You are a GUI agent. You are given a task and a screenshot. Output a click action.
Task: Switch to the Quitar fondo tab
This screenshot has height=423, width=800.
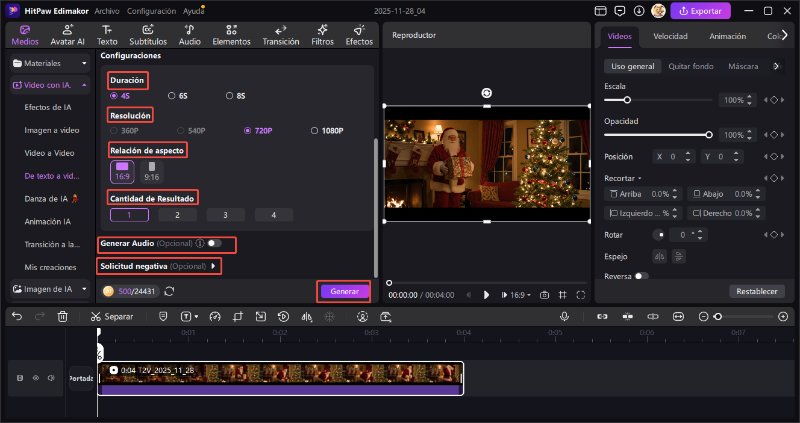pos(691,66)
